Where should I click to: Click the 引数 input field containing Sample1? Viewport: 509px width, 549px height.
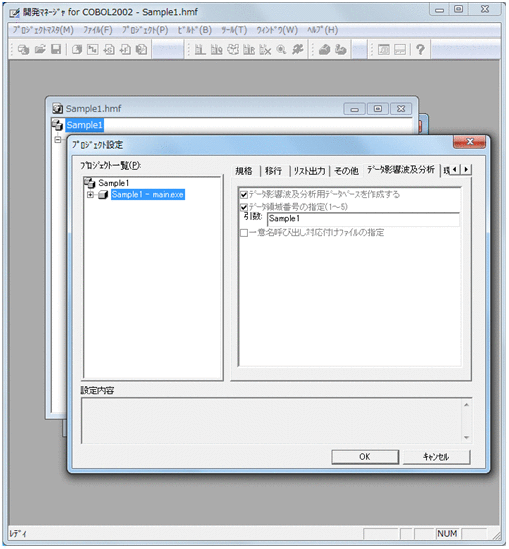(363, 219)
